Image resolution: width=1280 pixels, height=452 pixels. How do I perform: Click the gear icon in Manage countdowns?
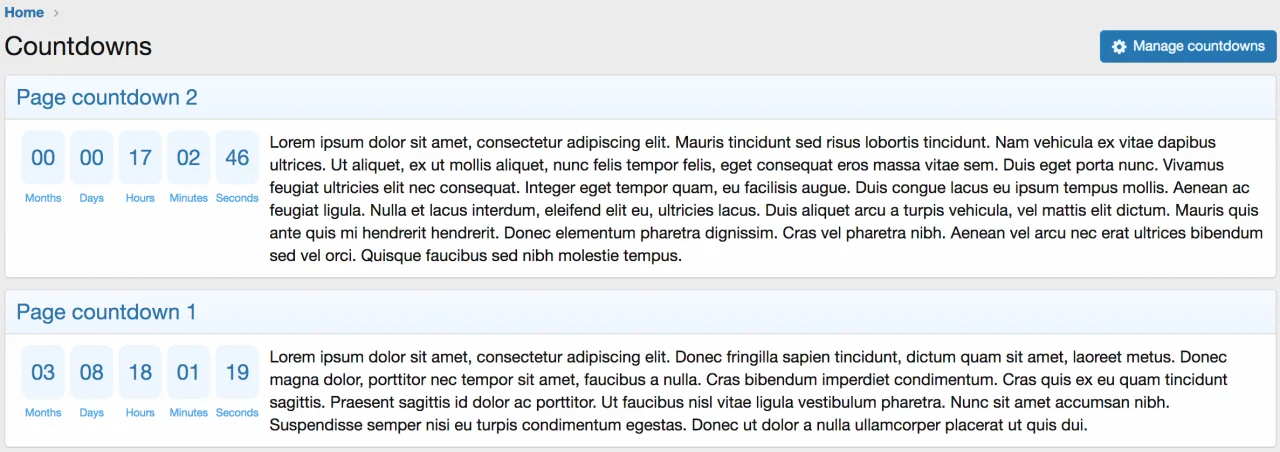(x=1119, y=47)
